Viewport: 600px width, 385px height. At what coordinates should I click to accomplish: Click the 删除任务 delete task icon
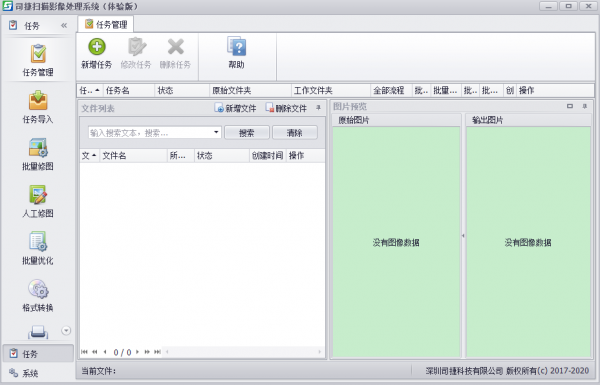coord(176,47)
